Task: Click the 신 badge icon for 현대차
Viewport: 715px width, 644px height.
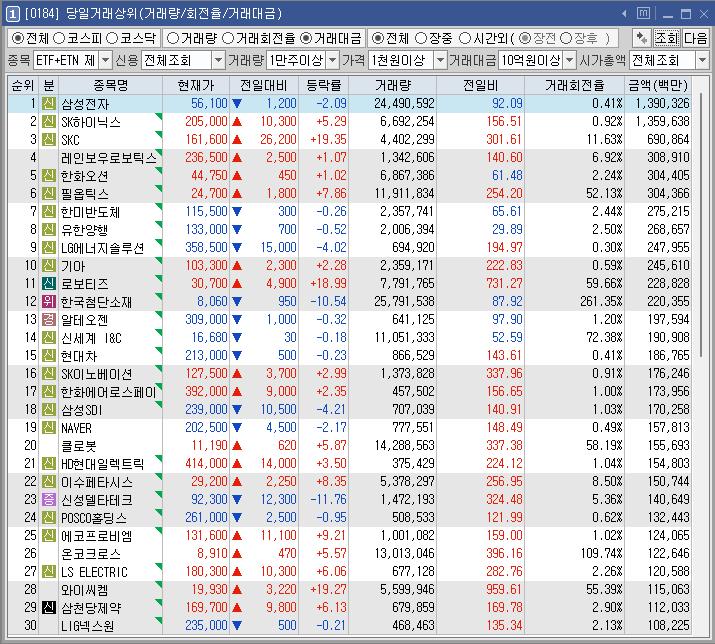Action: pos(49,355)
